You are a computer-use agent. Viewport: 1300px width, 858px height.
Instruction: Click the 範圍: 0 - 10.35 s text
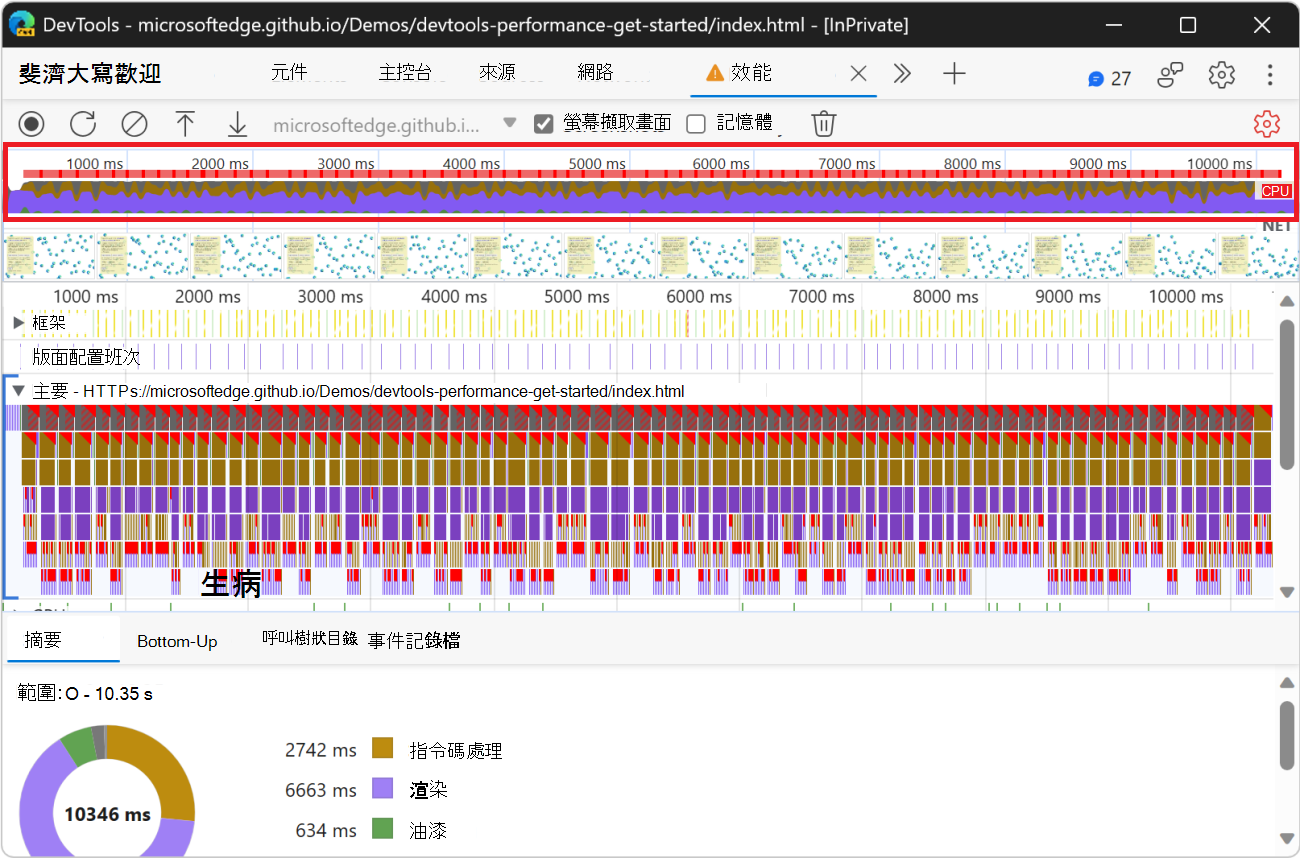tap(85, 693)
